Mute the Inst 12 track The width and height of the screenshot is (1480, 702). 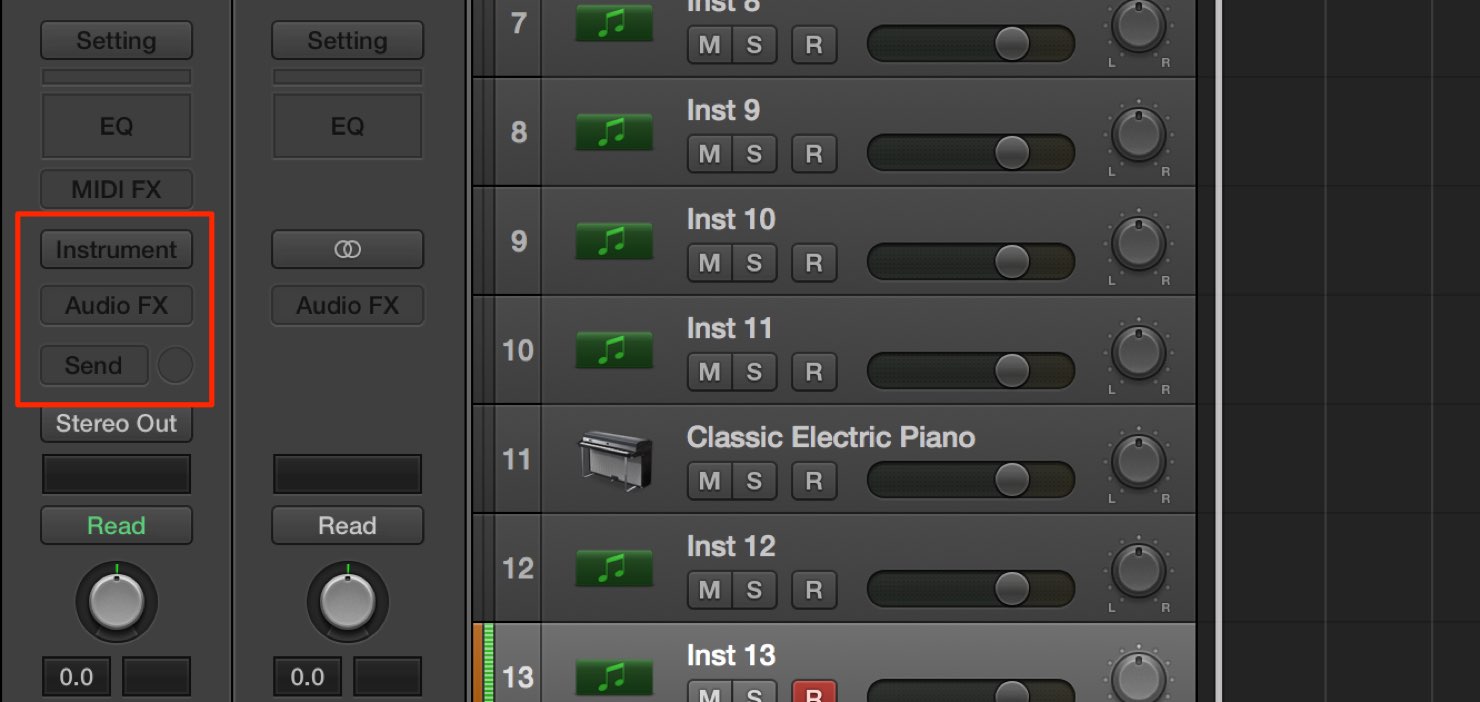tap(709, 590)
